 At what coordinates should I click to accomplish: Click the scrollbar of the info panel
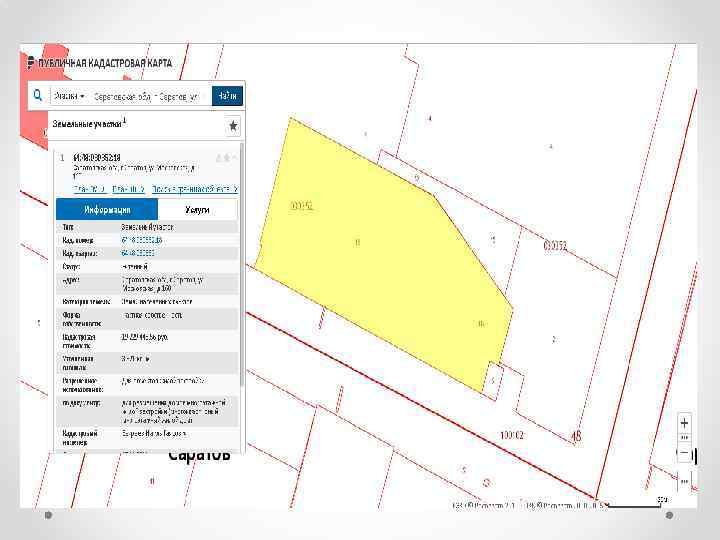click(x=242, y=264)
